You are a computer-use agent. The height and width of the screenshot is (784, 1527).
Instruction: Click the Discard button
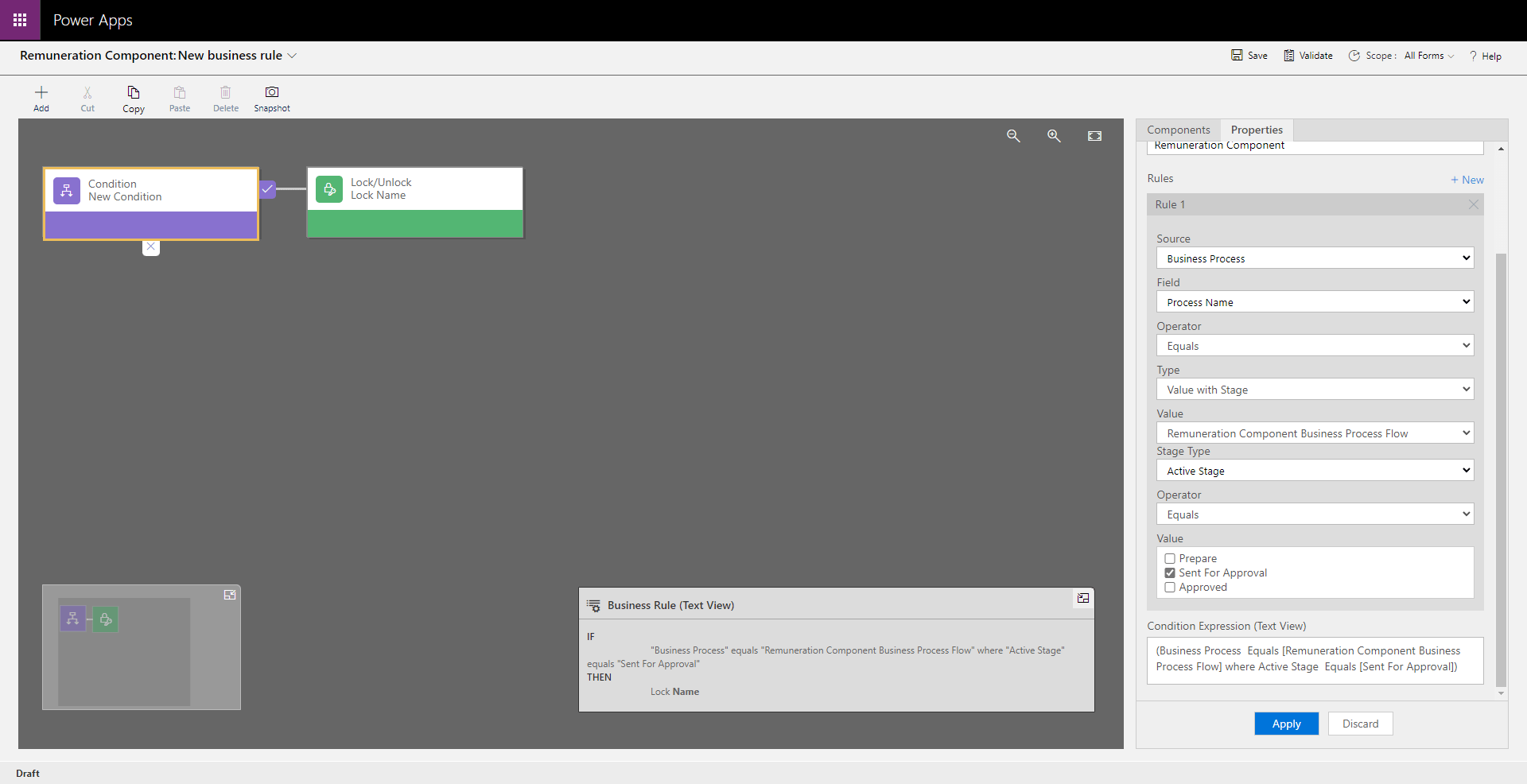coord(1360,724)
